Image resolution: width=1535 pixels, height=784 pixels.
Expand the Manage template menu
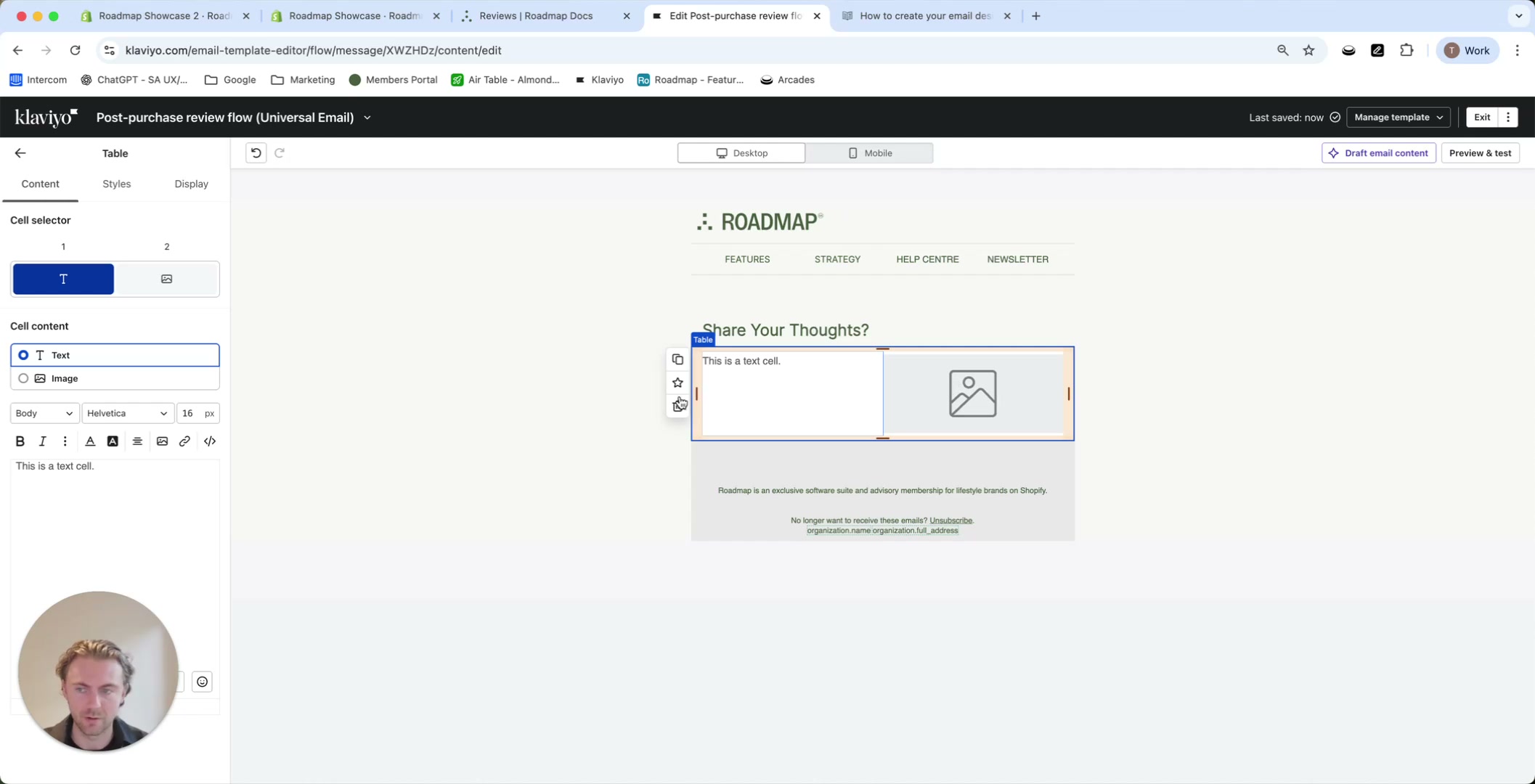[x=1397, y=117]
